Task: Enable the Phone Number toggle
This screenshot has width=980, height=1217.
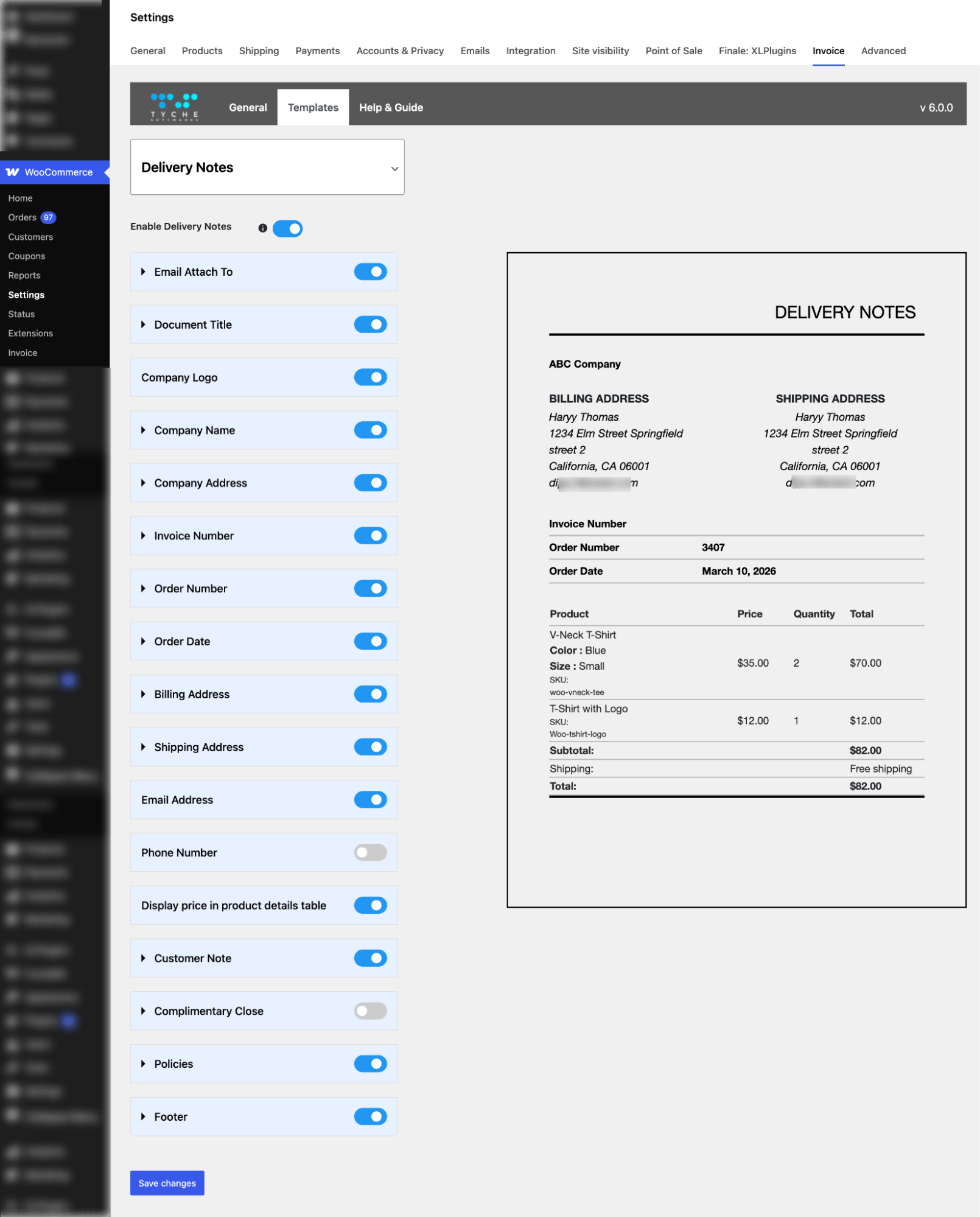Action: coord(370,852)
